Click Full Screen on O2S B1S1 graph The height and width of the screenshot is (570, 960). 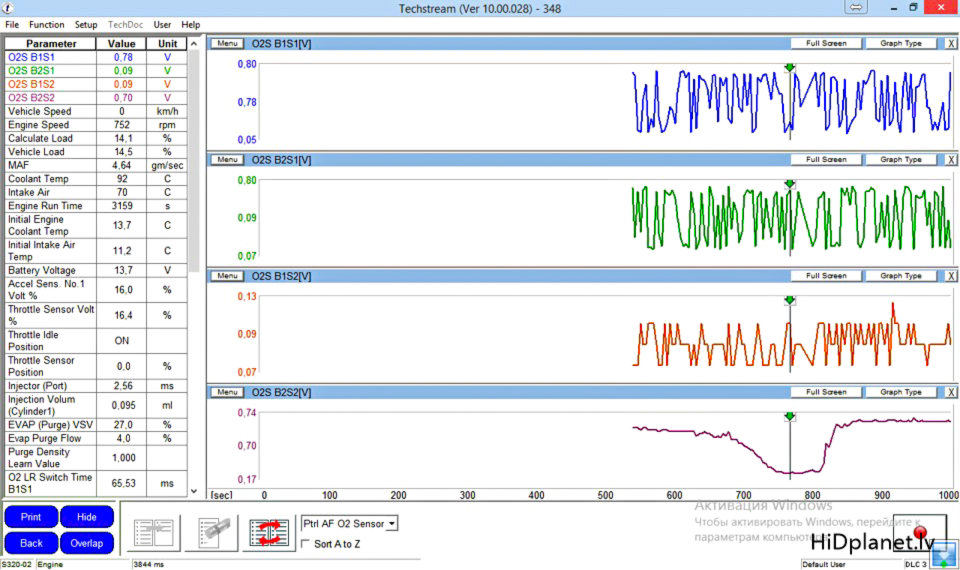tap(826, 44)
